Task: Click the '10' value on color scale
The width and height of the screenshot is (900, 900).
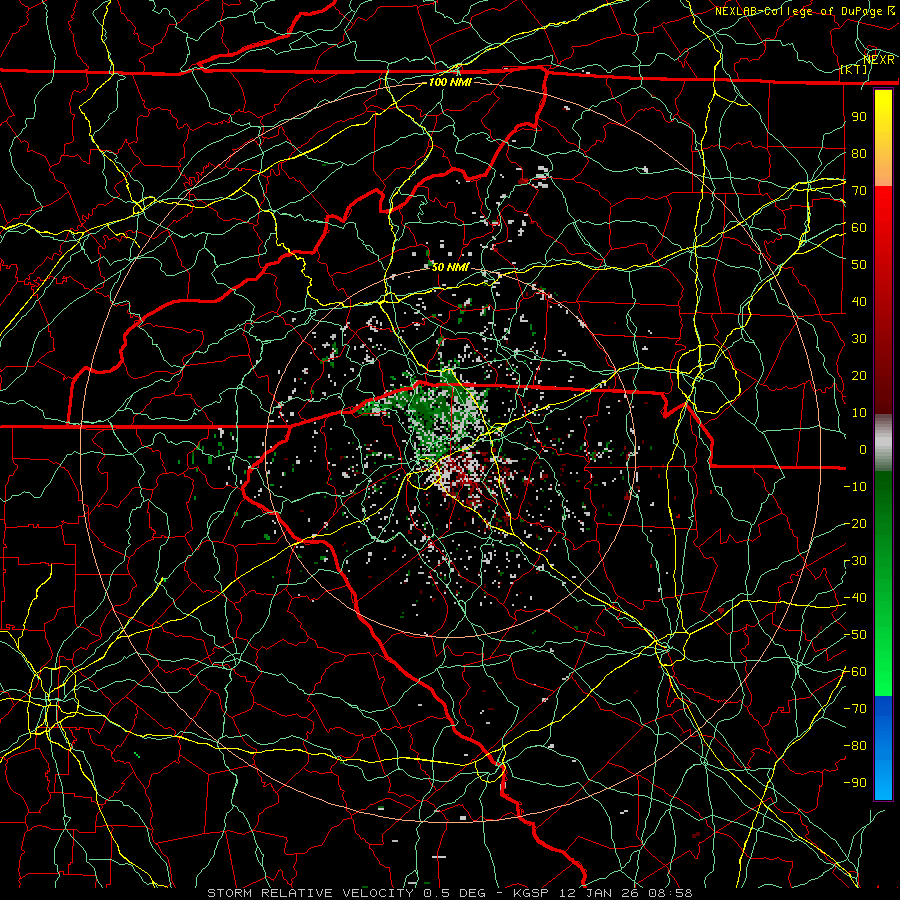Action: pyautogui.click(x=859, y=413)
